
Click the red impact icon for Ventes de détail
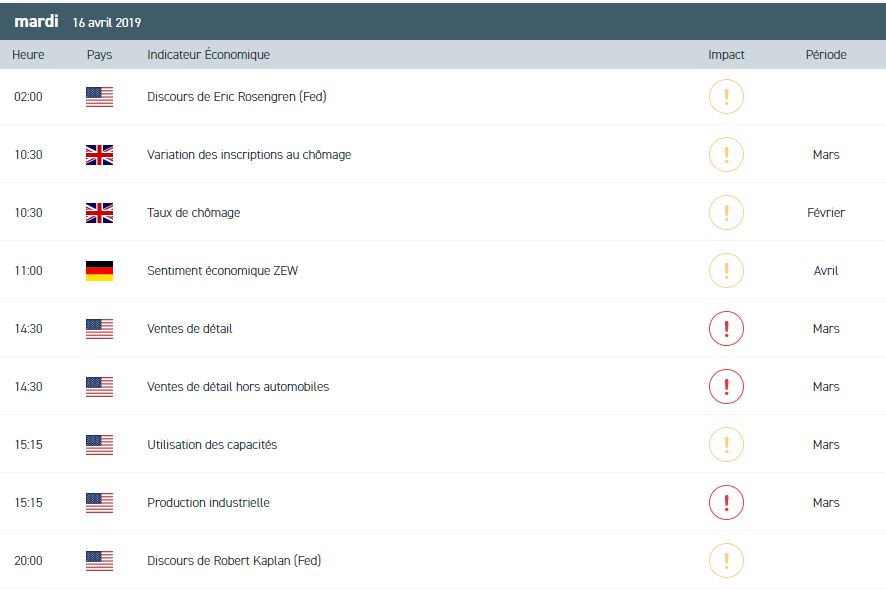click(726, 329)
